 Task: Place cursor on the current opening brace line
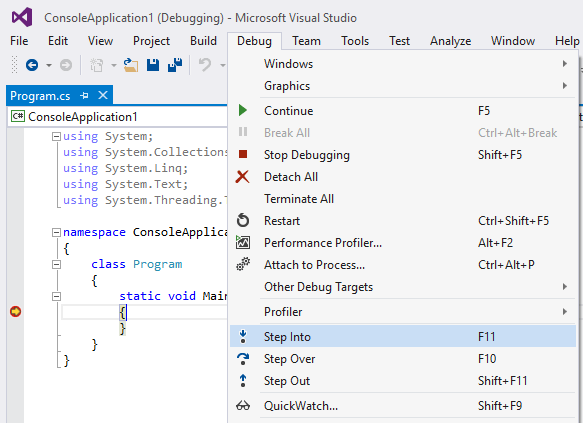(144, 312)
